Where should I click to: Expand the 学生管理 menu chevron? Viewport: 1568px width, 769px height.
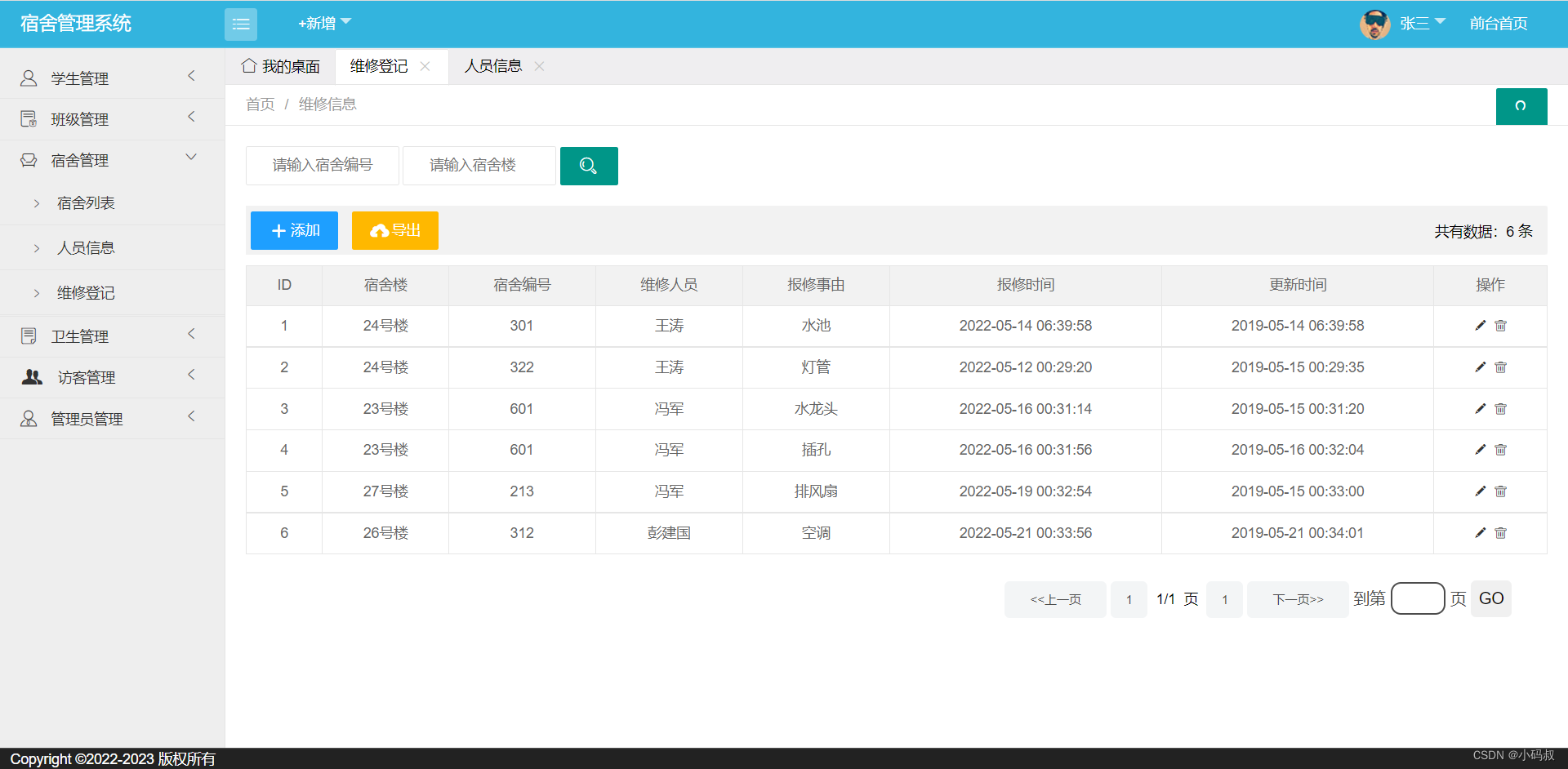click(x=192, y=76)
